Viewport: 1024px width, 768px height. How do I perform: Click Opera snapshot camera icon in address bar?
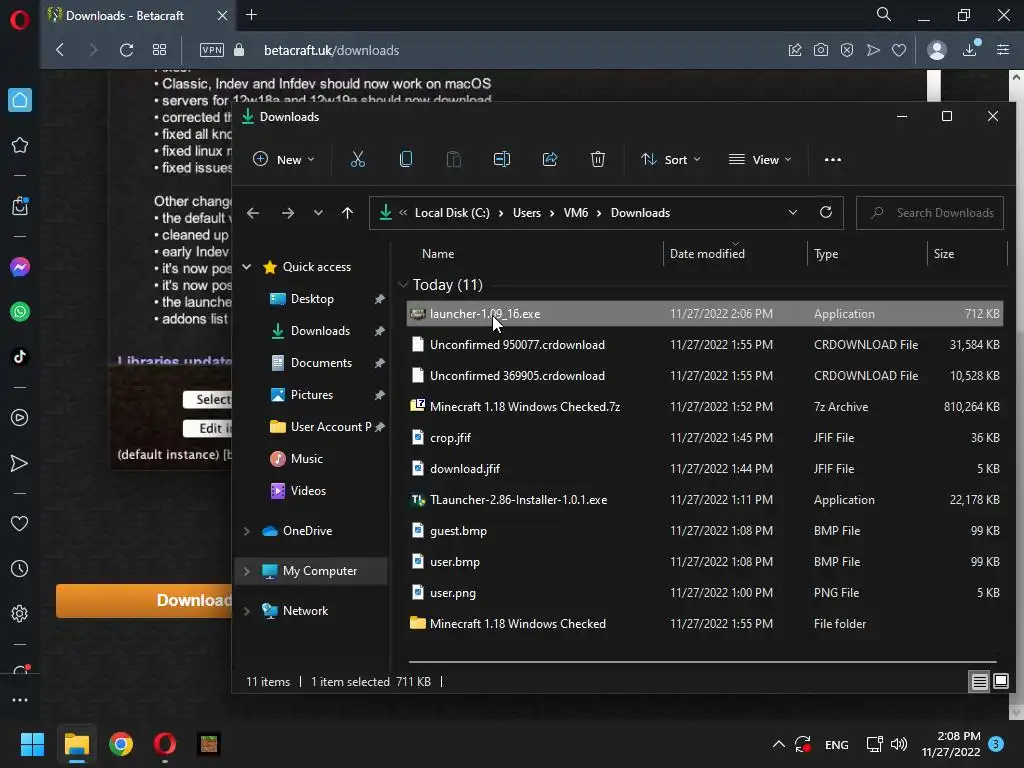(x=821, y=50)
